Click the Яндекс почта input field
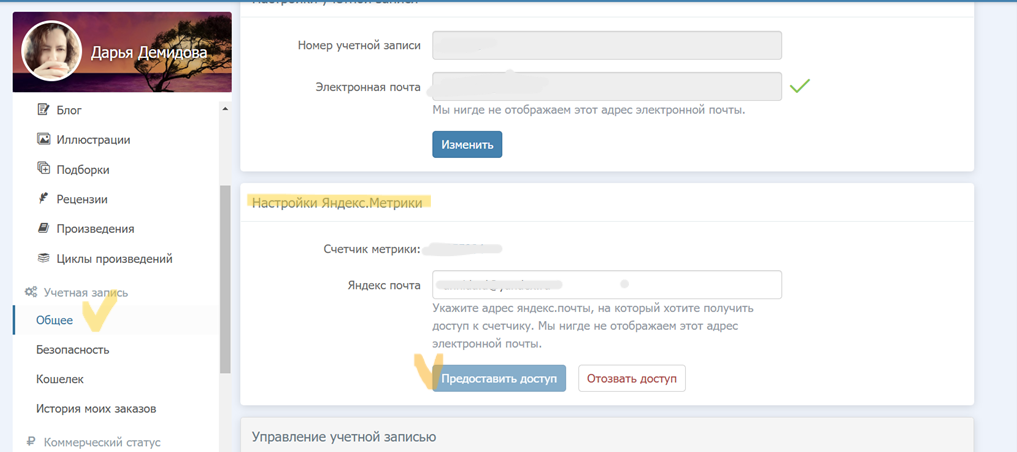The width and height of the screenshot is (1017, 452). (x=607, y=285)
